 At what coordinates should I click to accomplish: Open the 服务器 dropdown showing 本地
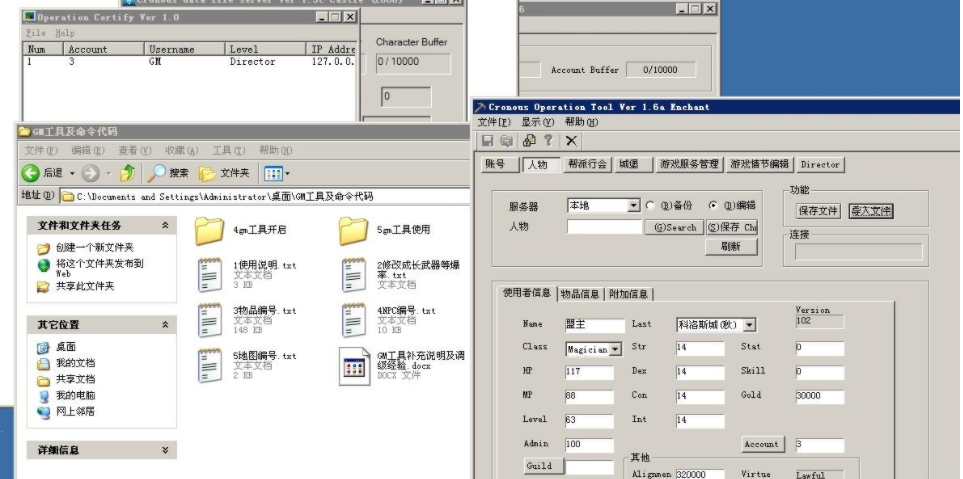633,206
